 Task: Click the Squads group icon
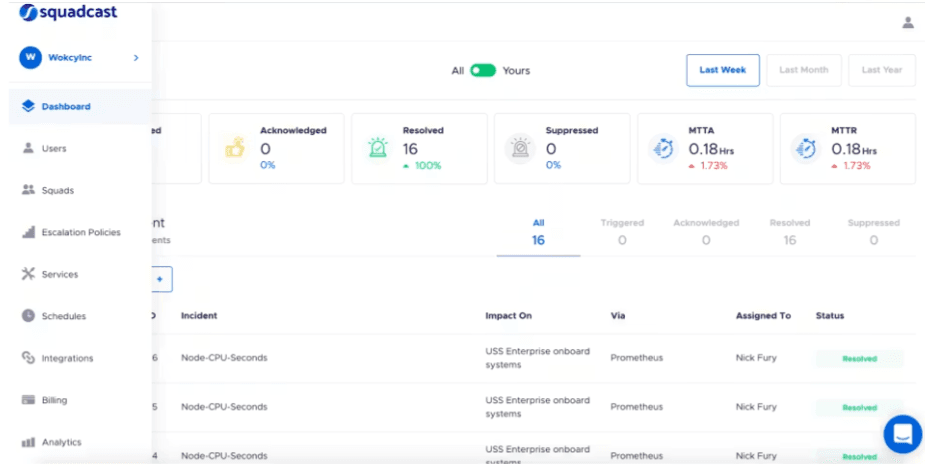pyautogui.click(x=28, y=190)
